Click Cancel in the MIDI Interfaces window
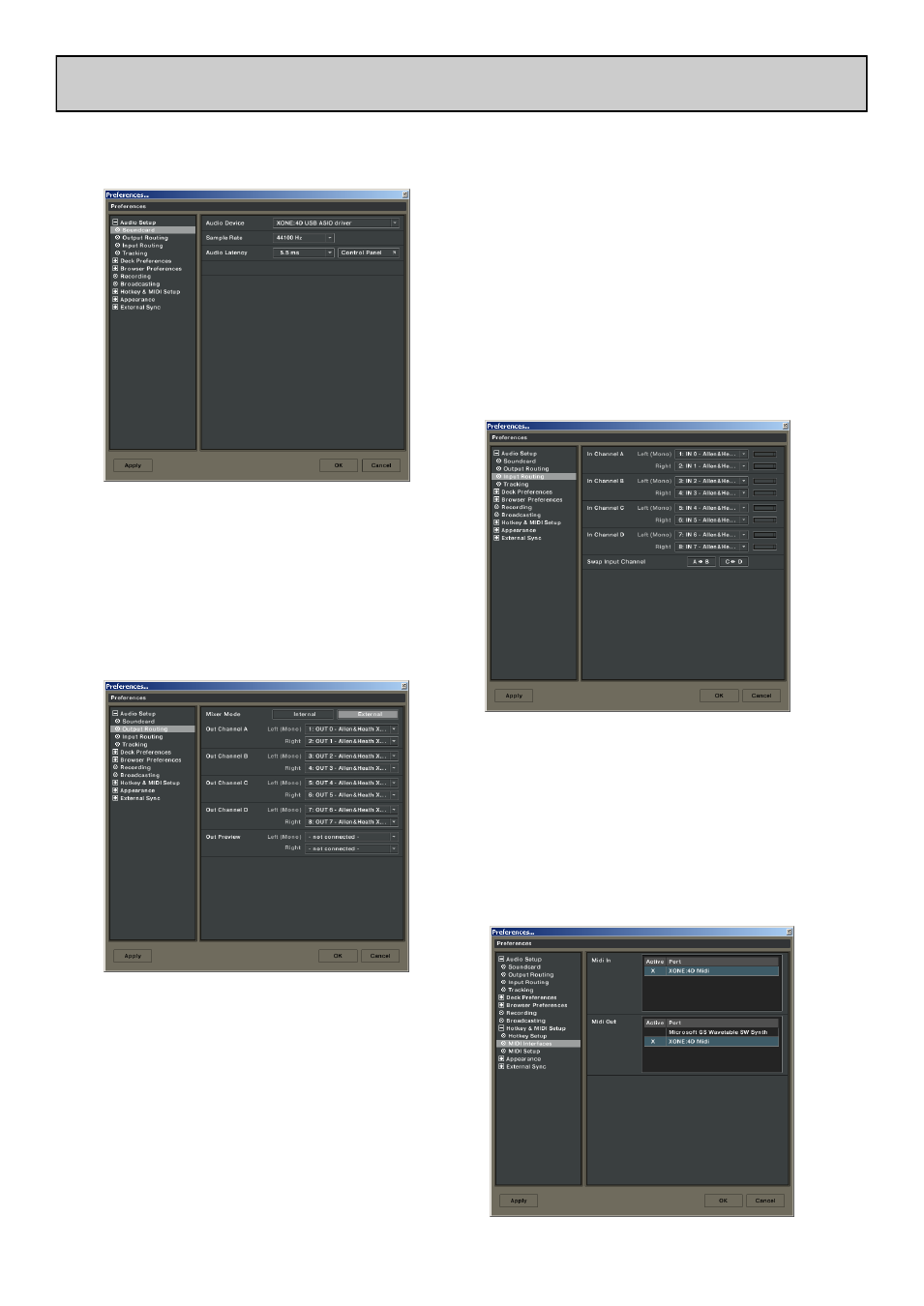The height and width of the screenshot is (1306, 924). pos(766,1201)
